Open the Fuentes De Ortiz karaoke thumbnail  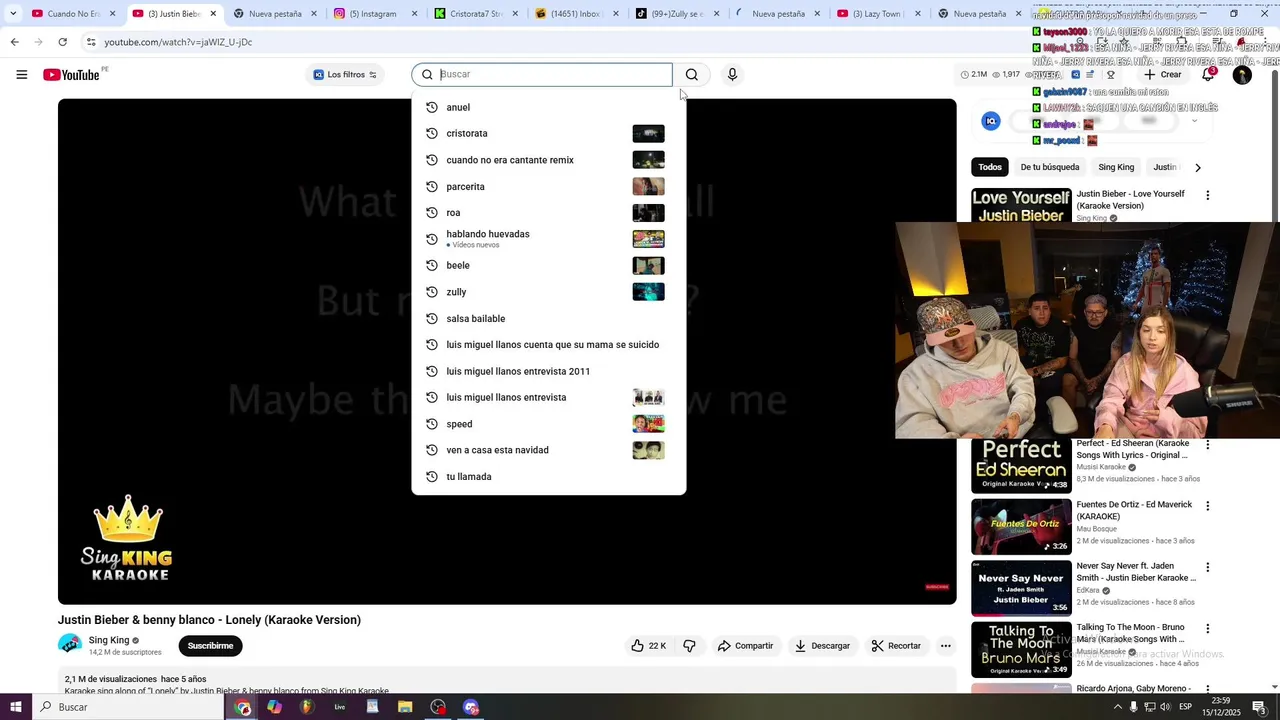point(1021,527)
